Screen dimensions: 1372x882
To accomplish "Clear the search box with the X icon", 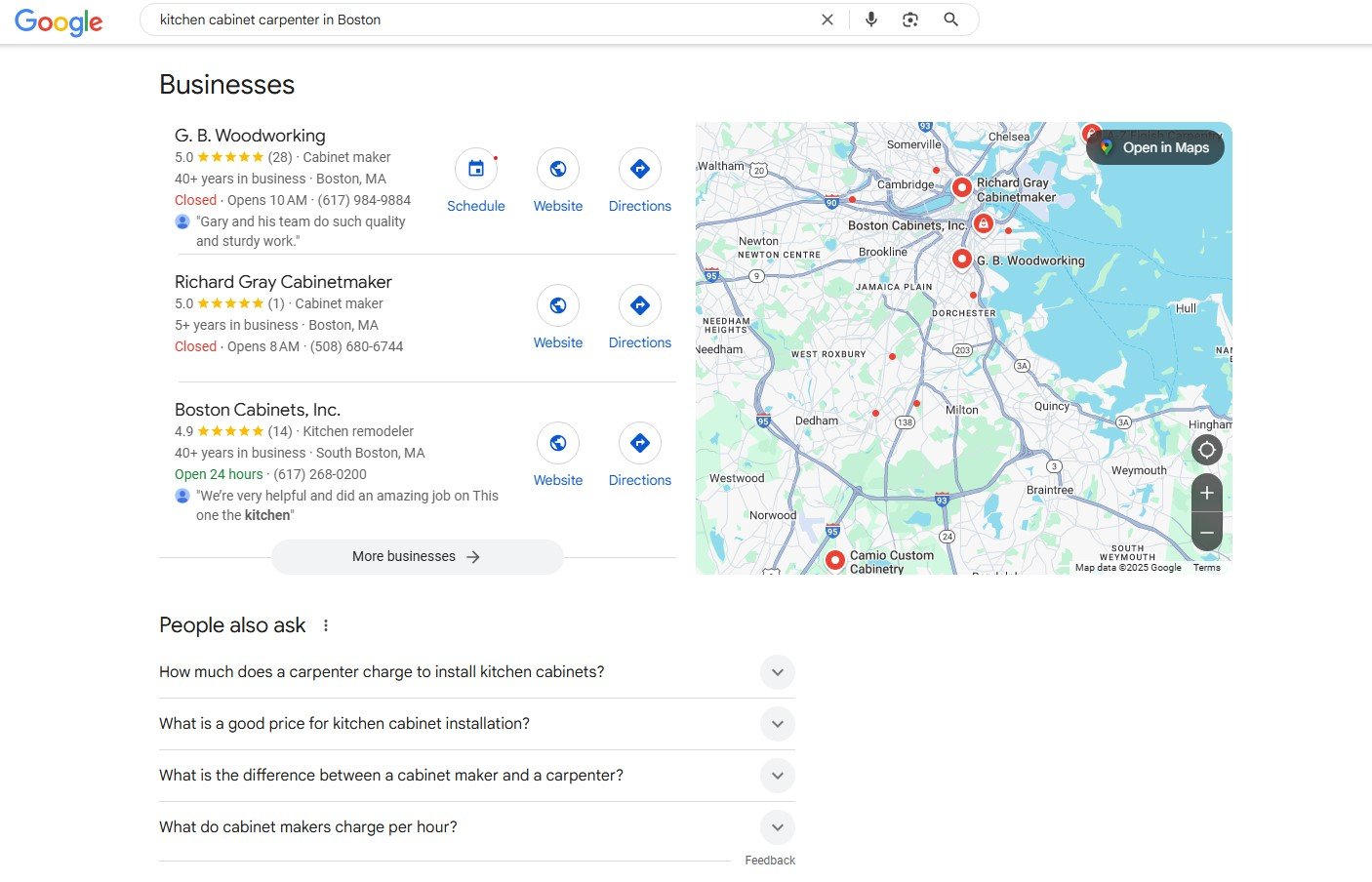I will 827,20.
